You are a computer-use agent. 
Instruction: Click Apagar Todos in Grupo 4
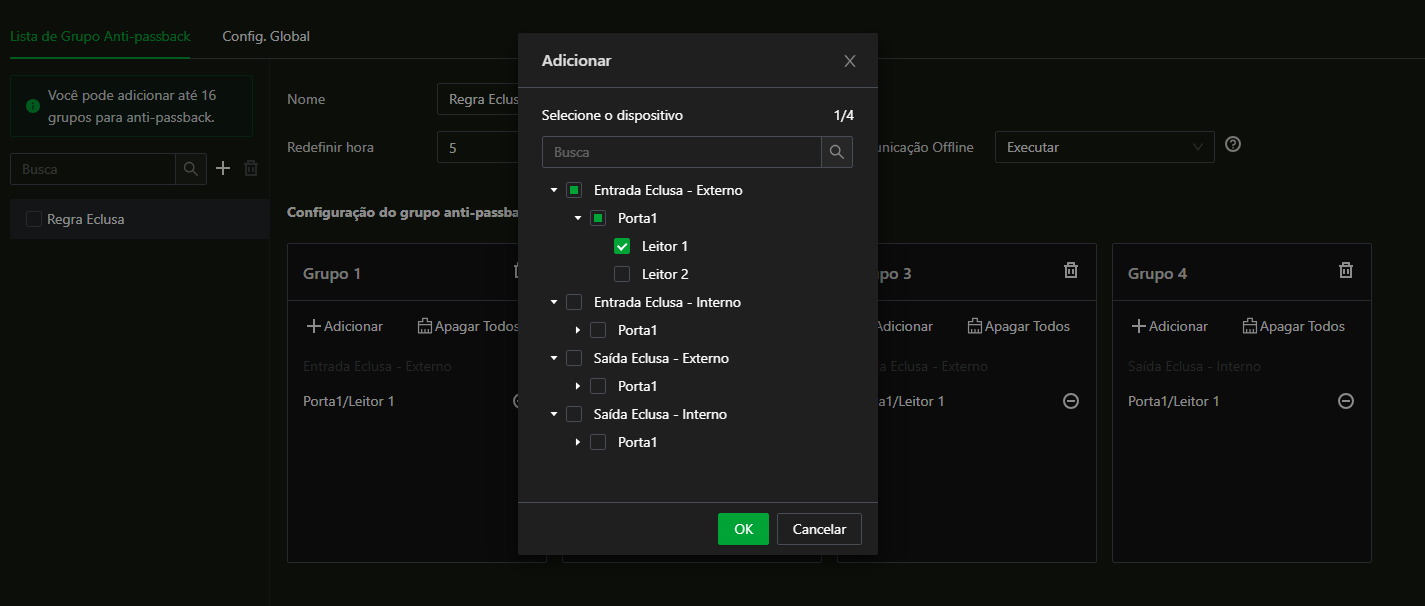click(x=1293, y=326)
